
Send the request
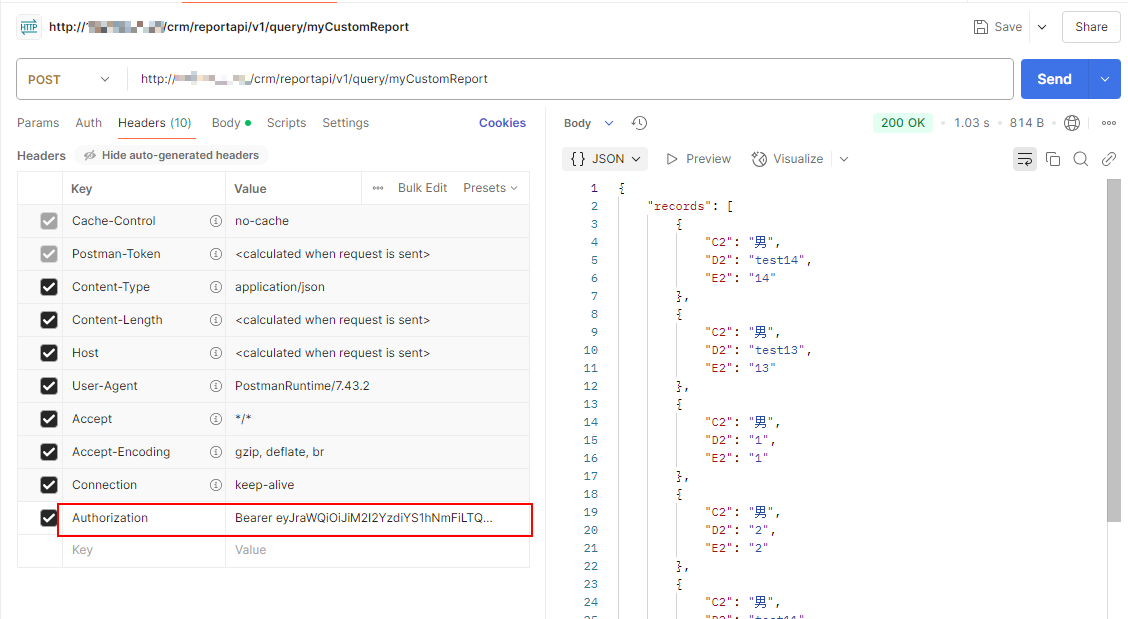click(1055, 79)
